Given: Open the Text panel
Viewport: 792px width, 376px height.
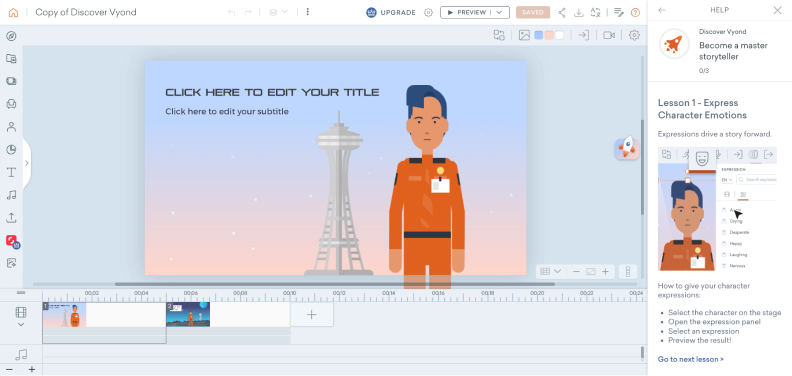Looking at the screenshot, I should tap(11, 172).
